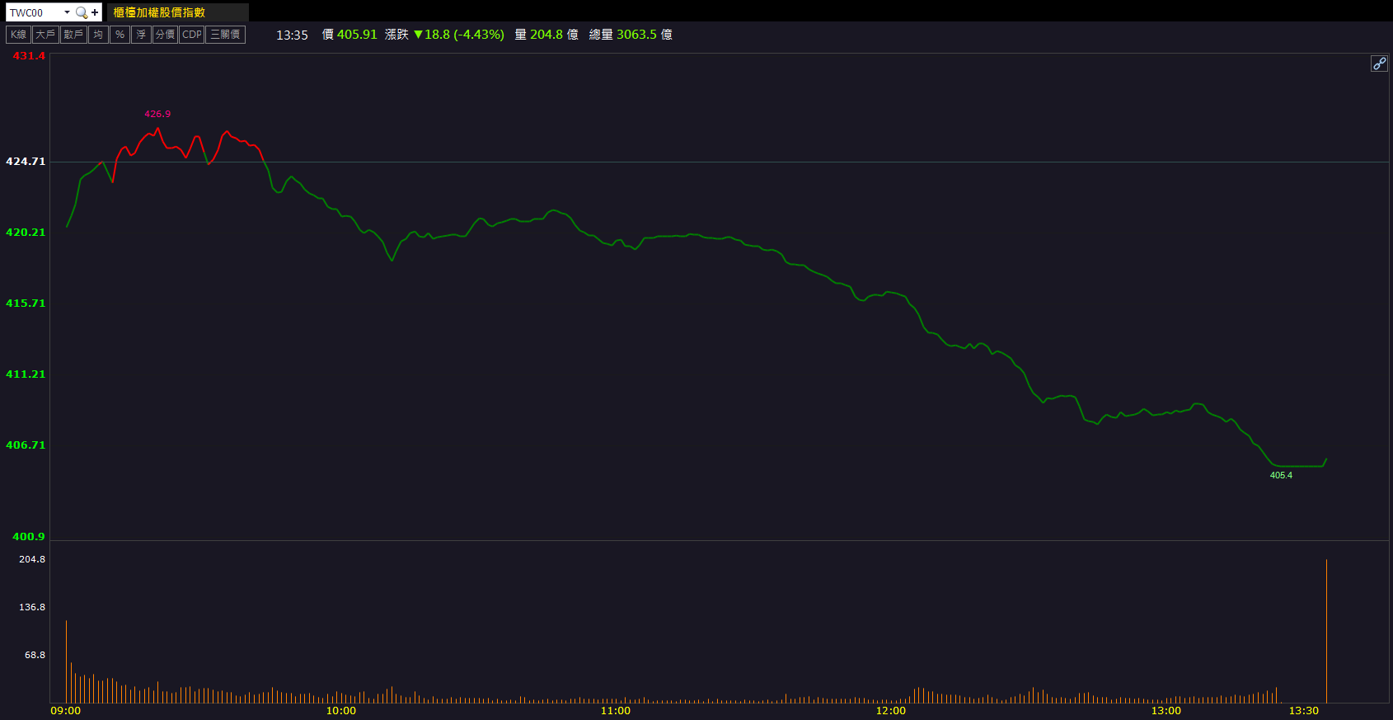Click the tall closing volume bar at 13:35
The image size is (1393, 720).
[x=1327, y=631]
